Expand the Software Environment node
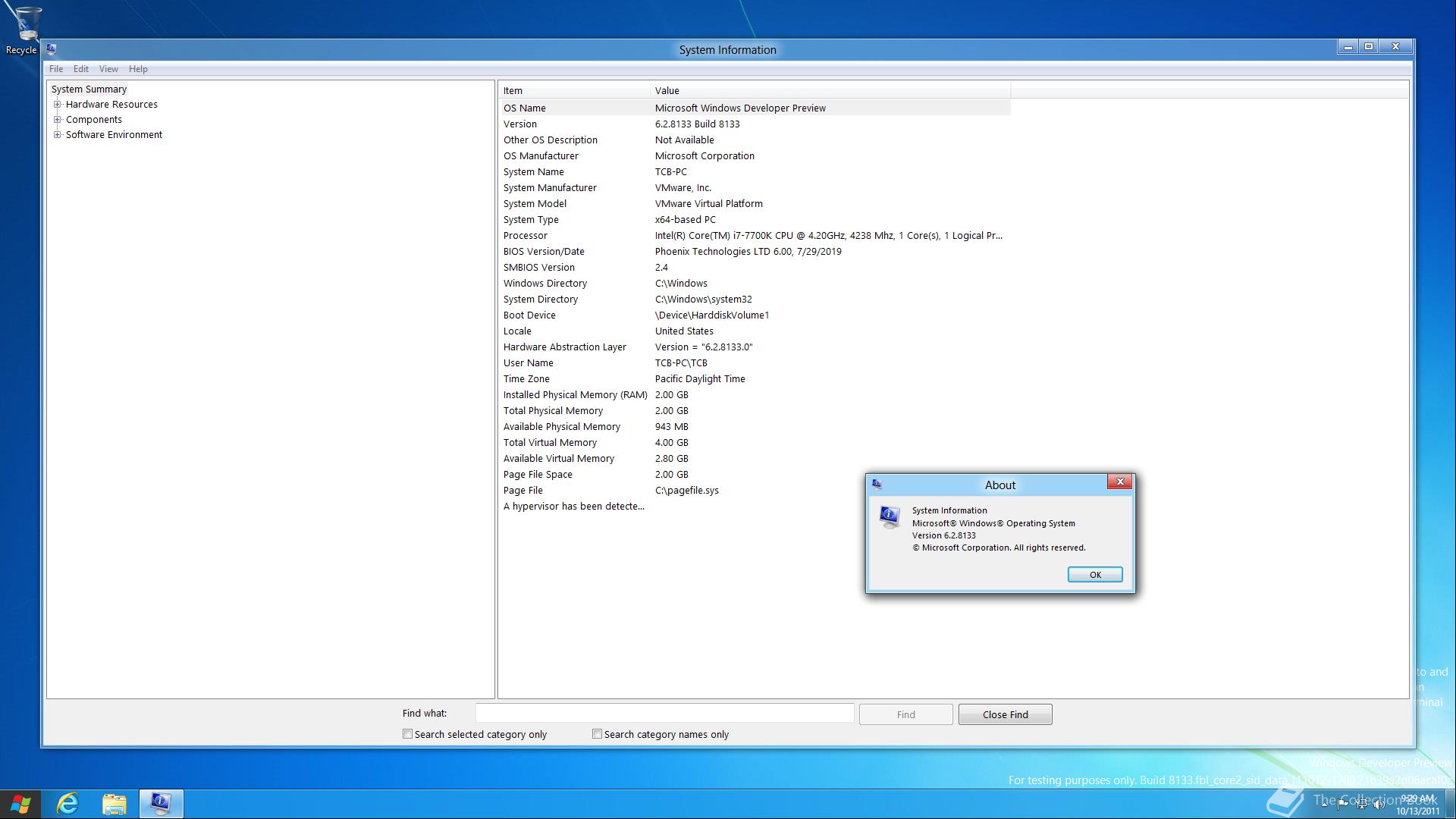 (57, 135)
